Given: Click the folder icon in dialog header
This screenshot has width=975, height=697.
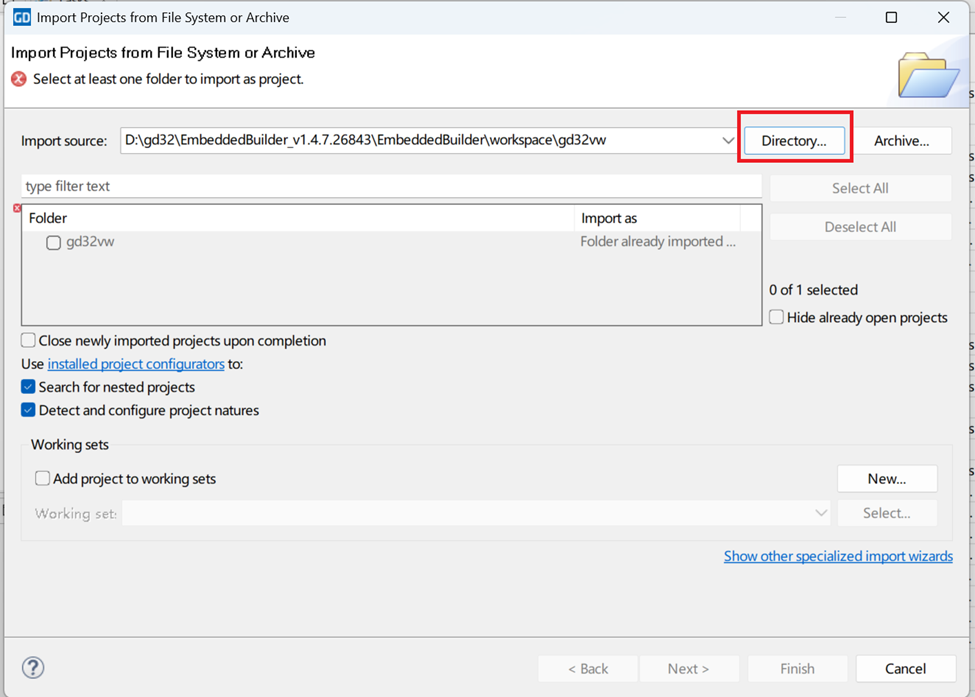Looking at the screenshot, I should (928, 75).
